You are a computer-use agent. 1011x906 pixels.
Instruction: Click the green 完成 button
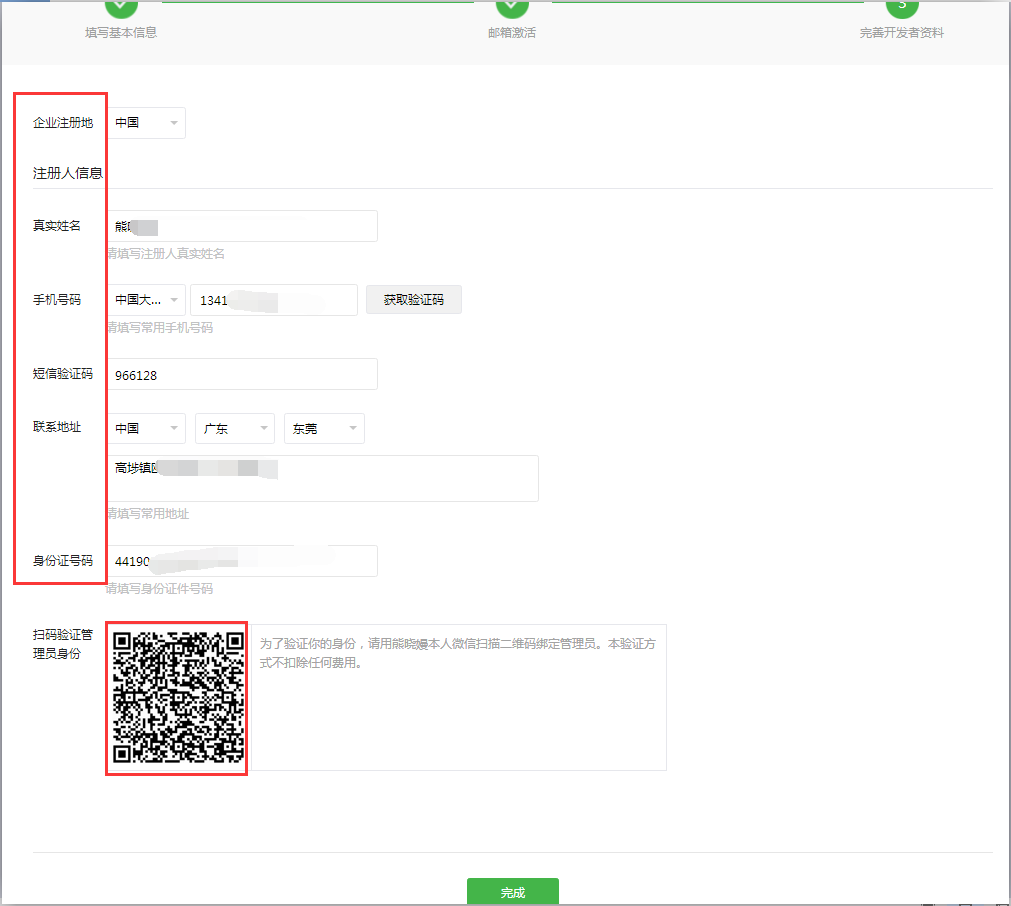(512, 892)
